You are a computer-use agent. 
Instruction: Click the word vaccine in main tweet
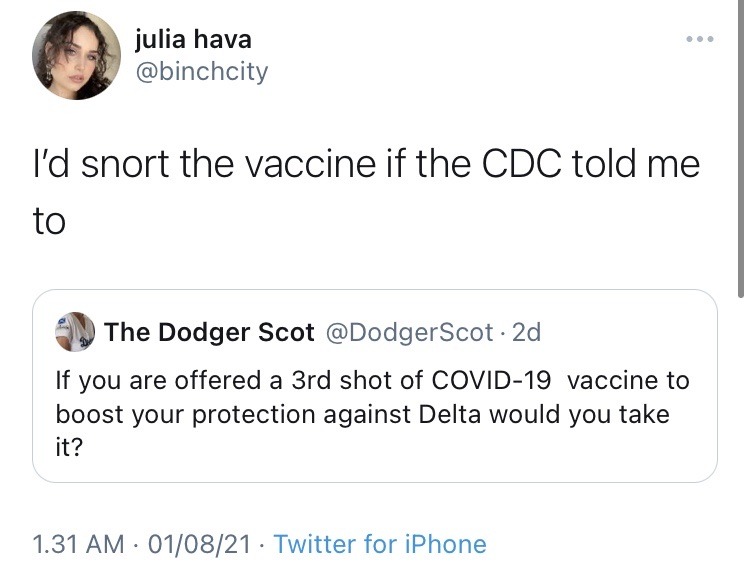[311, 164]
